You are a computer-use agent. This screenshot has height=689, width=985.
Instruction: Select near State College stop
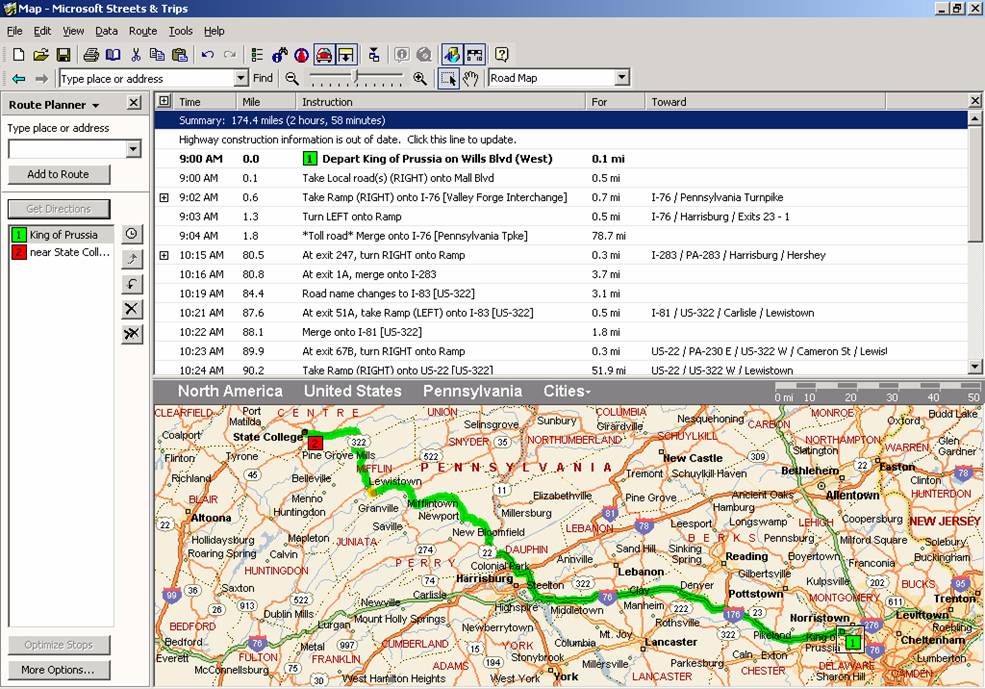(x=61, y=252)
